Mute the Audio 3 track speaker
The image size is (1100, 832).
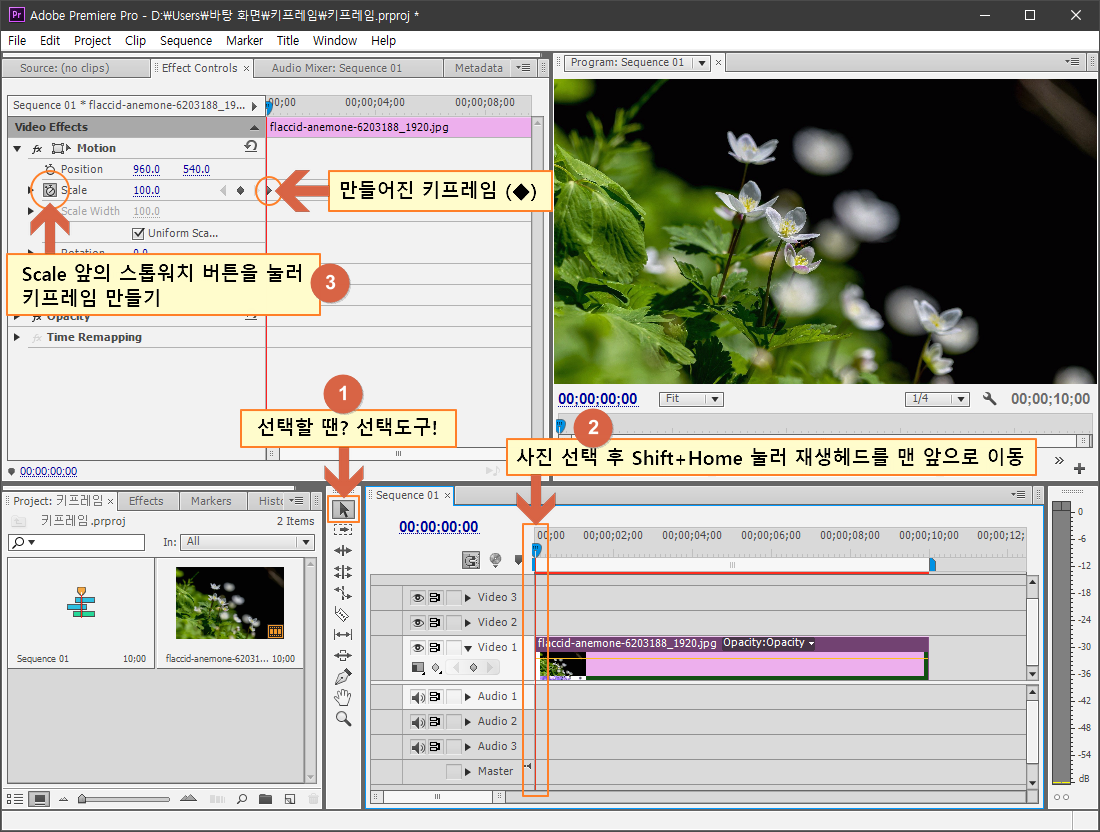point(417,747)
